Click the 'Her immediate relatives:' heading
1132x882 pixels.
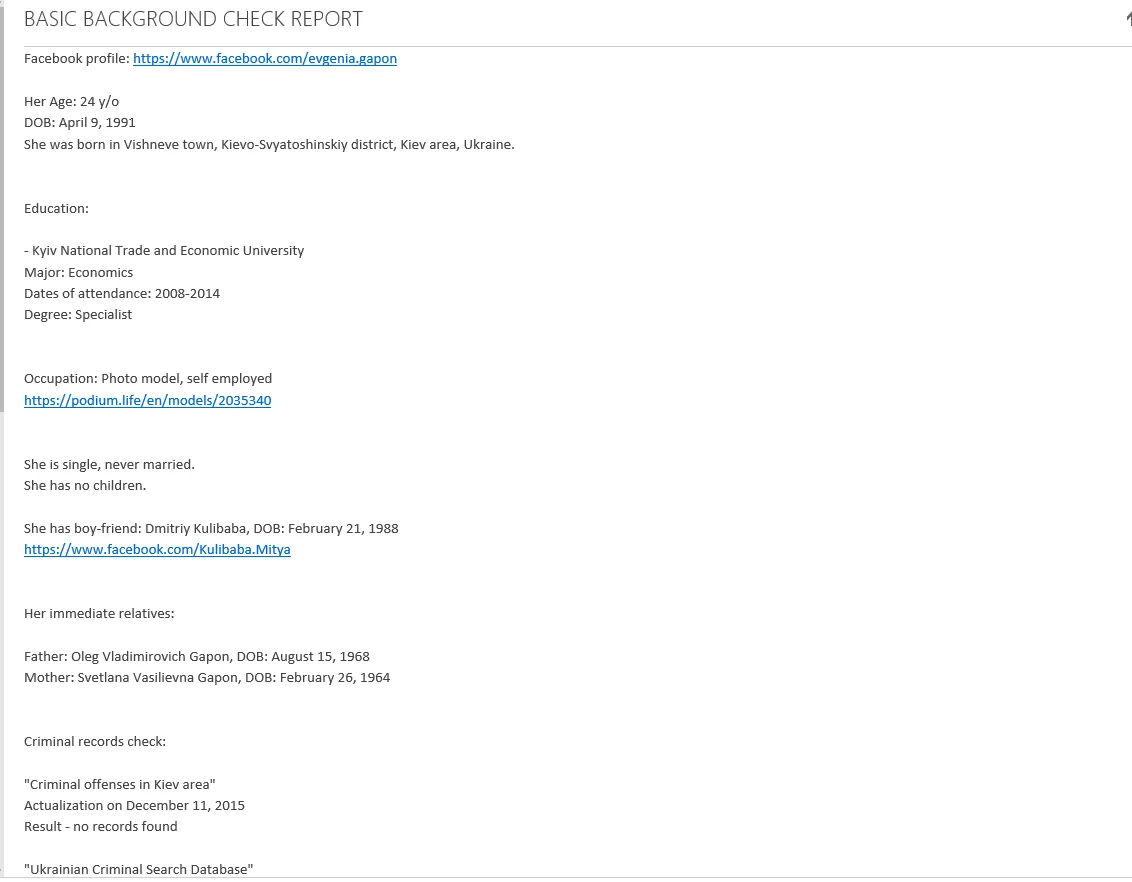(98, 614)
